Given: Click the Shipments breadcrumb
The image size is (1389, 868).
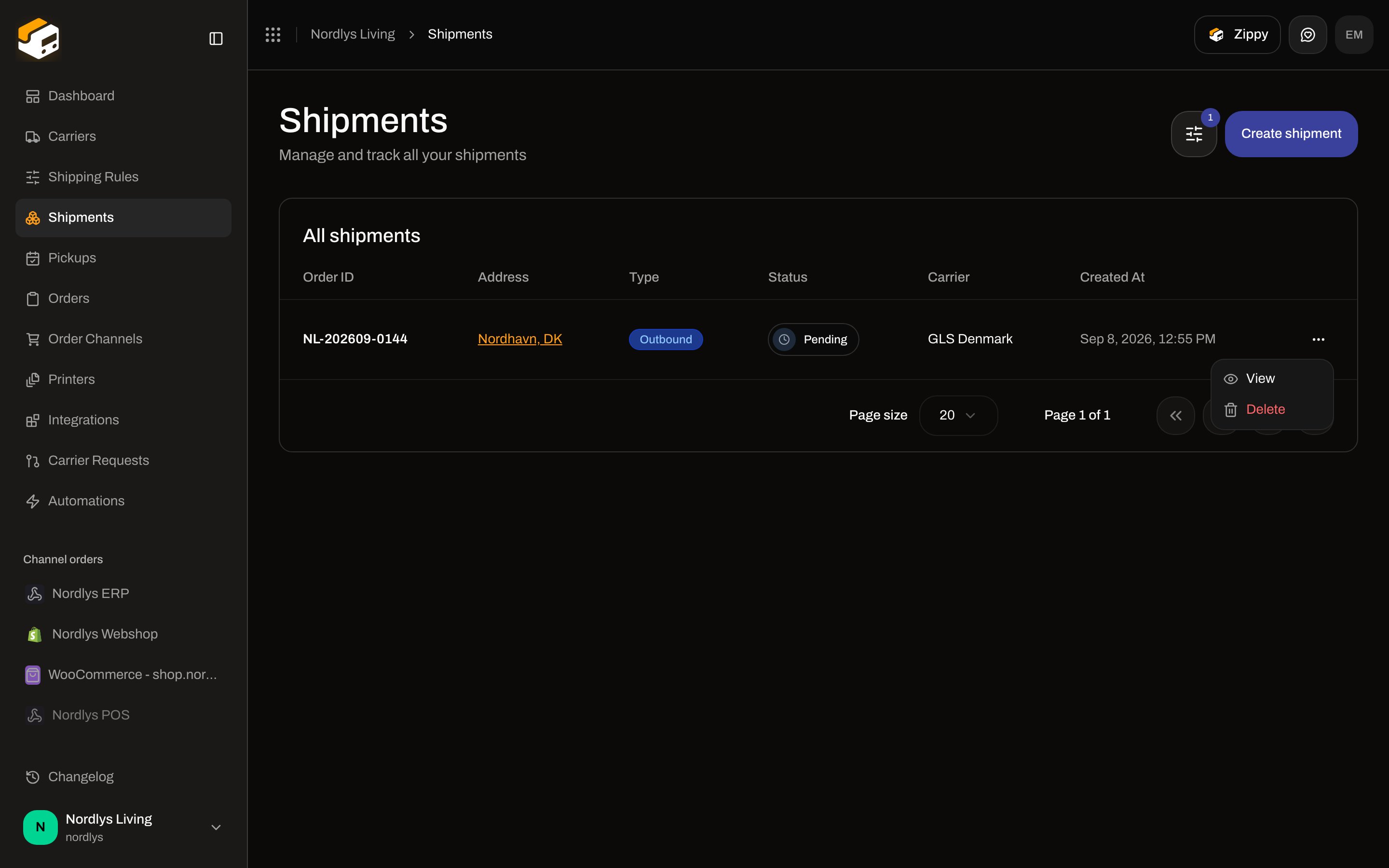Looking at the screenshot, I should coord(460,34).
